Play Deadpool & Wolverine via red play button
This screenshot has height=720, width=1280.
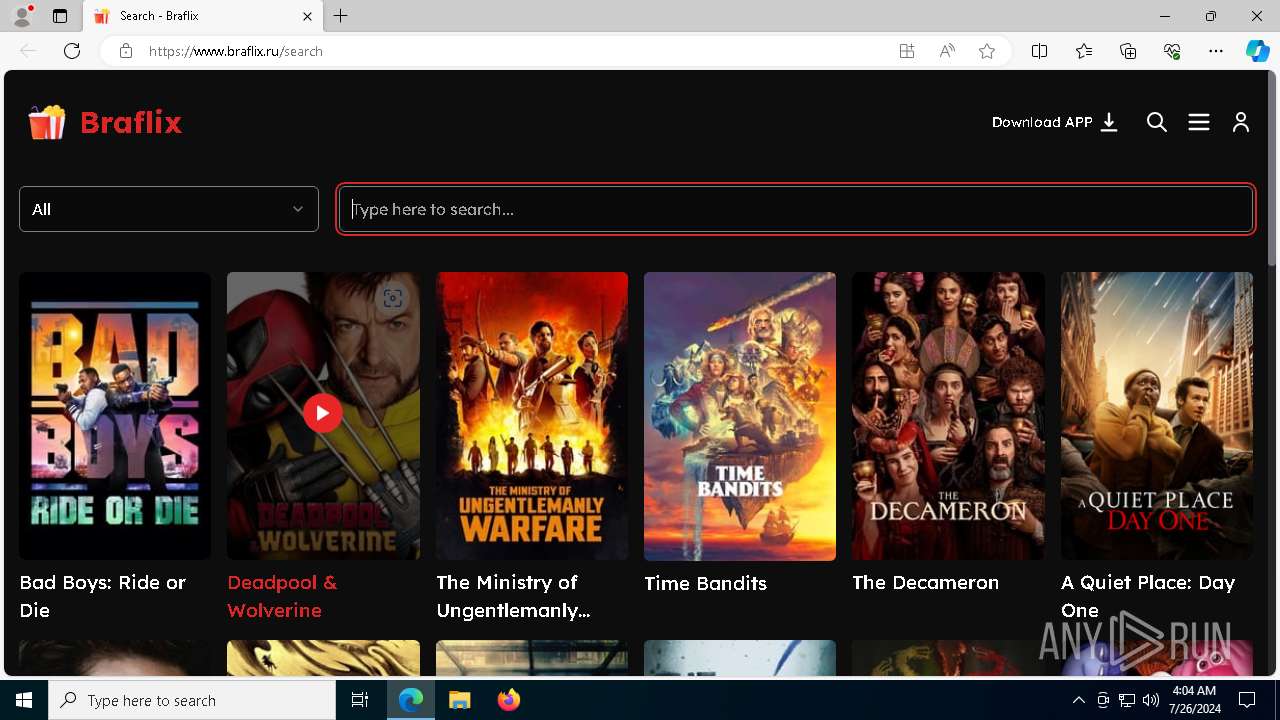coord(323,413)
